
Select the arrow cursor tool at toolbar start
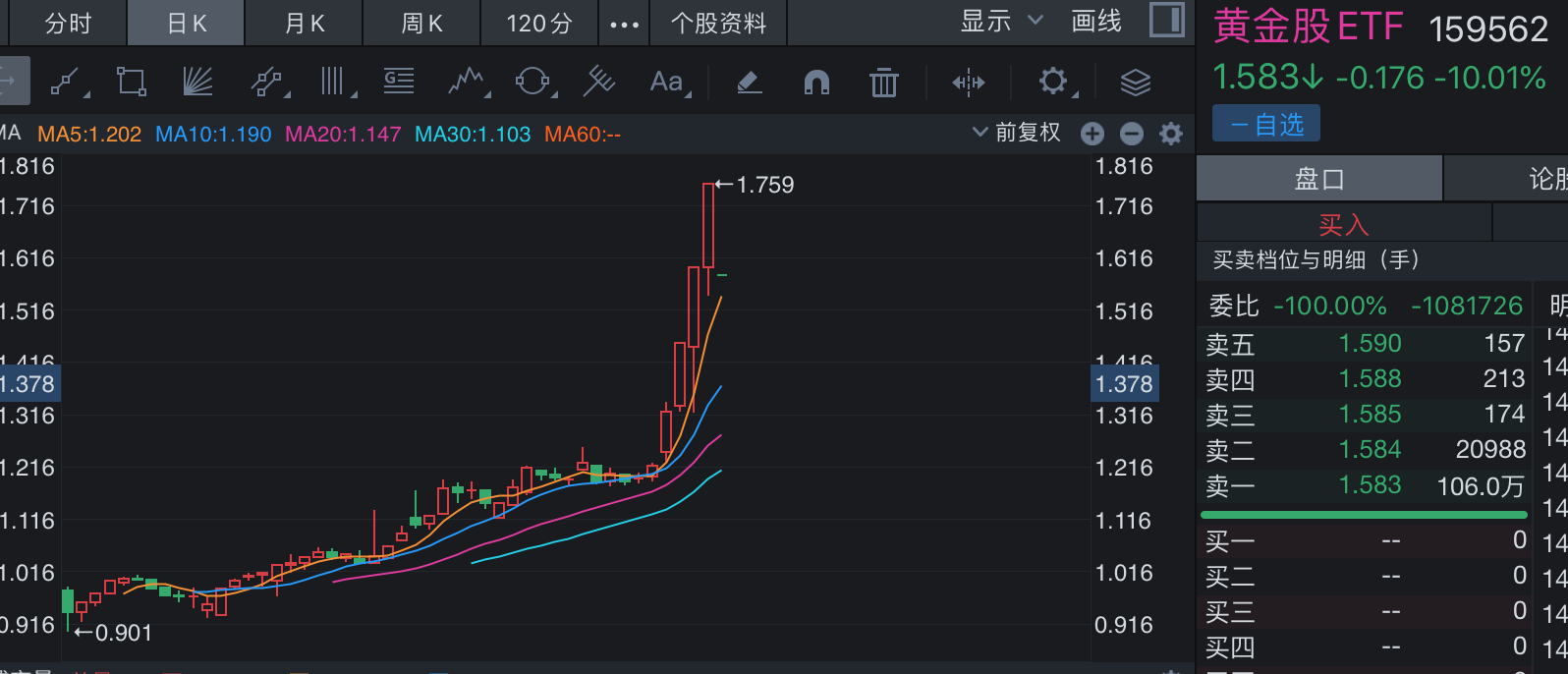(12, 81)
